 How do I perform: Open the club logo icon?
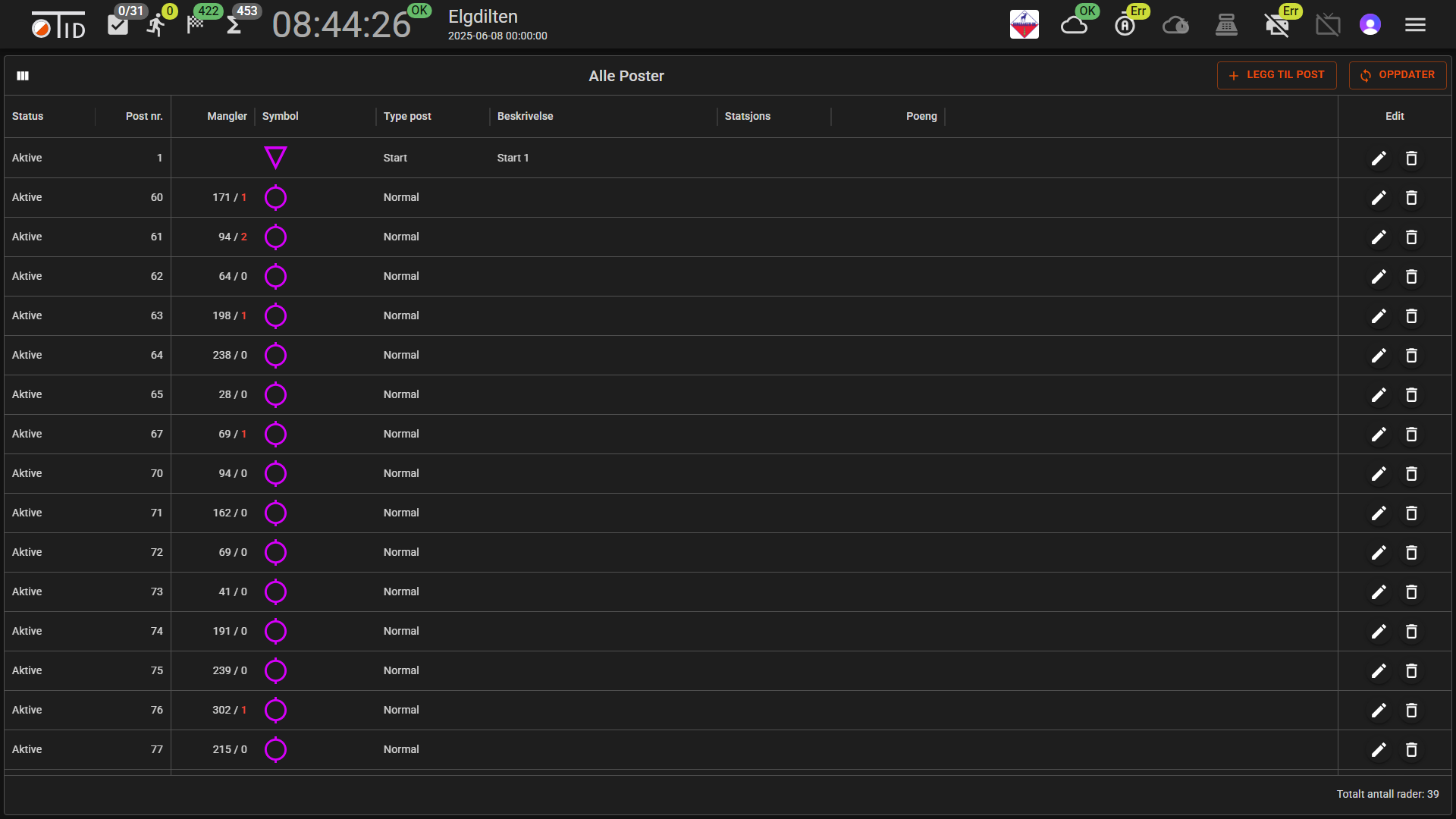click(x=1024, y=25)
